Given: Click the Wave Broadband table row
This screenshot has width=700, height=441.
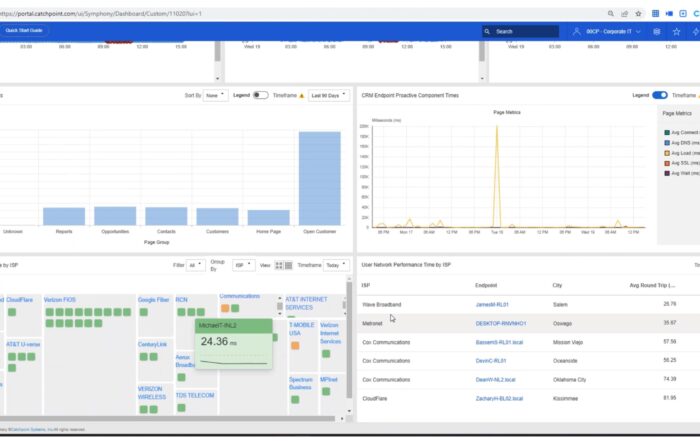Looking at the screenshot, I should [x=529, y=304].
